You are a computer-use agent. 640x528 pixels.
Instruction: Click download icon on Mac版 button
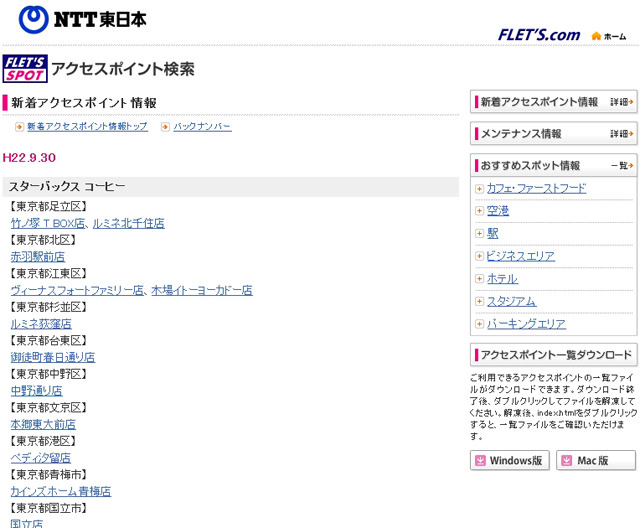[567, 460]
